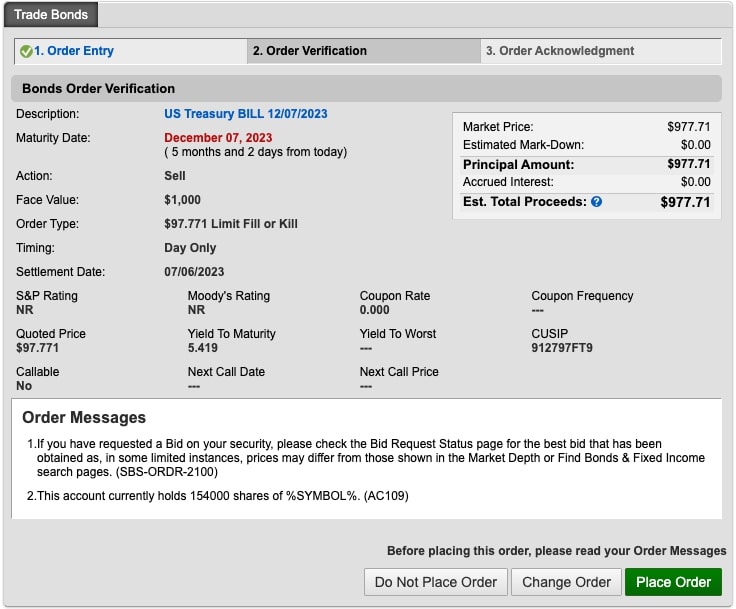Click the settlement date 07/06/2023
Image resolution: width=736 pixels, height=609 pixels.
pos(194,272)
